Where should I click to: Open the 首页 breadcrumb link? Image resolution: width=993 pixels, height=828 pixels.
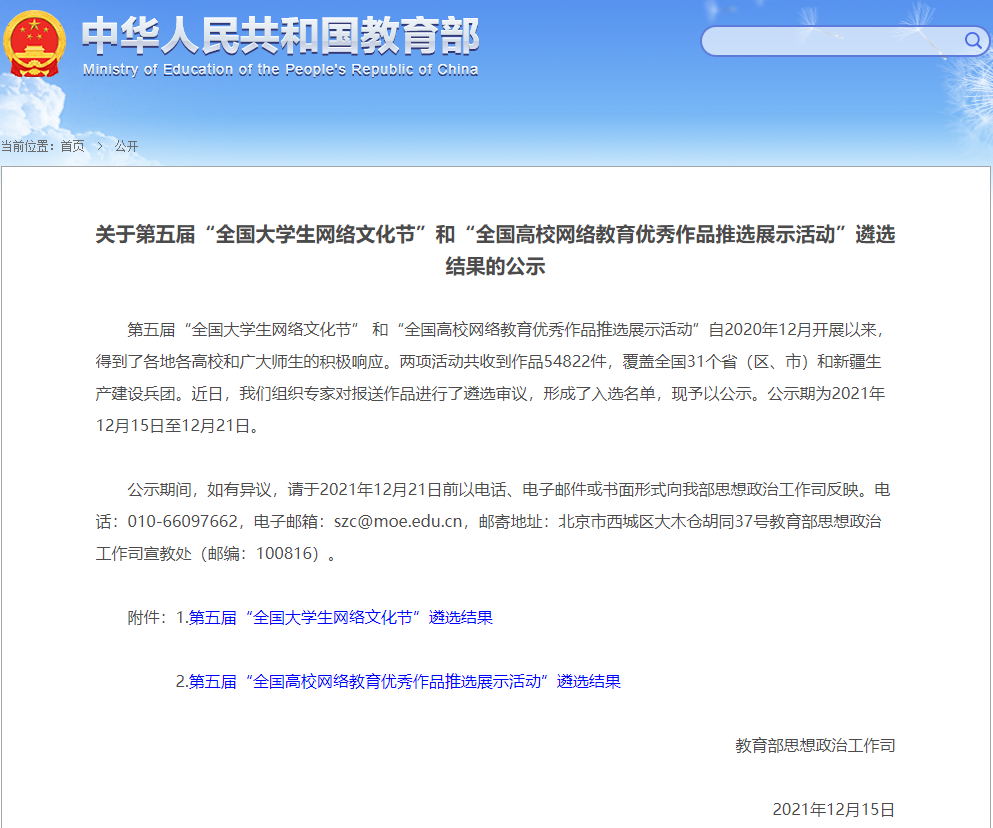click(72, 146)
